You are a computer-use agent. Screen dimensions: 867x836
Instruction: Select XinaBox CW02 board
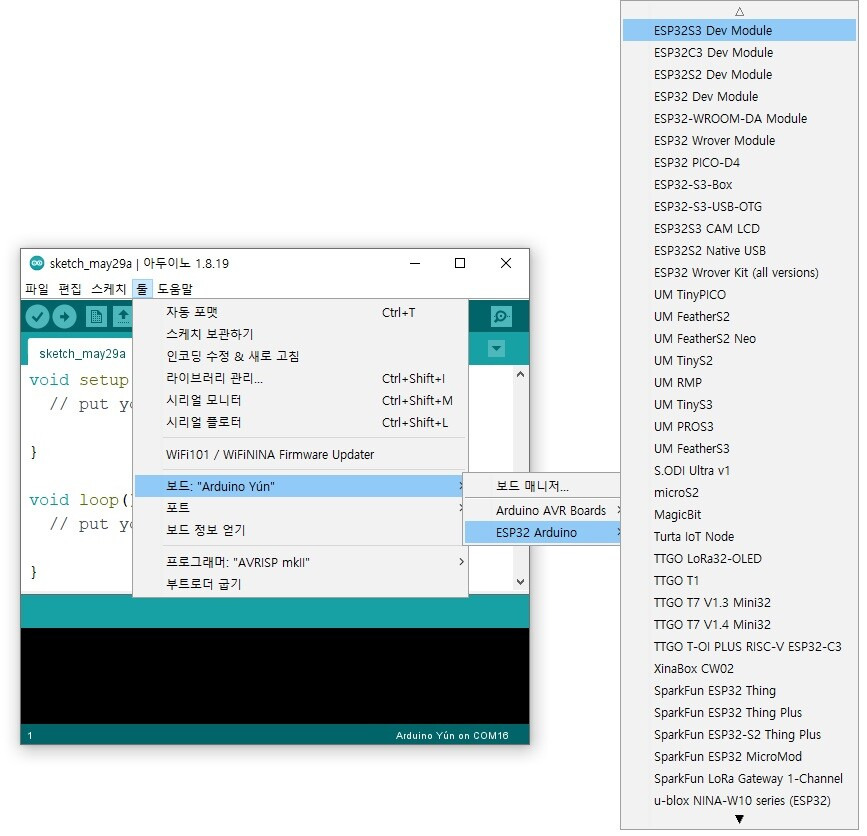(739, 668)
